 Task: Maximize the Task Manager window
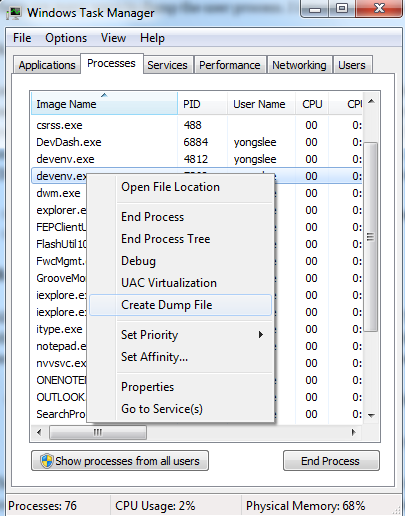click(342, 8)
